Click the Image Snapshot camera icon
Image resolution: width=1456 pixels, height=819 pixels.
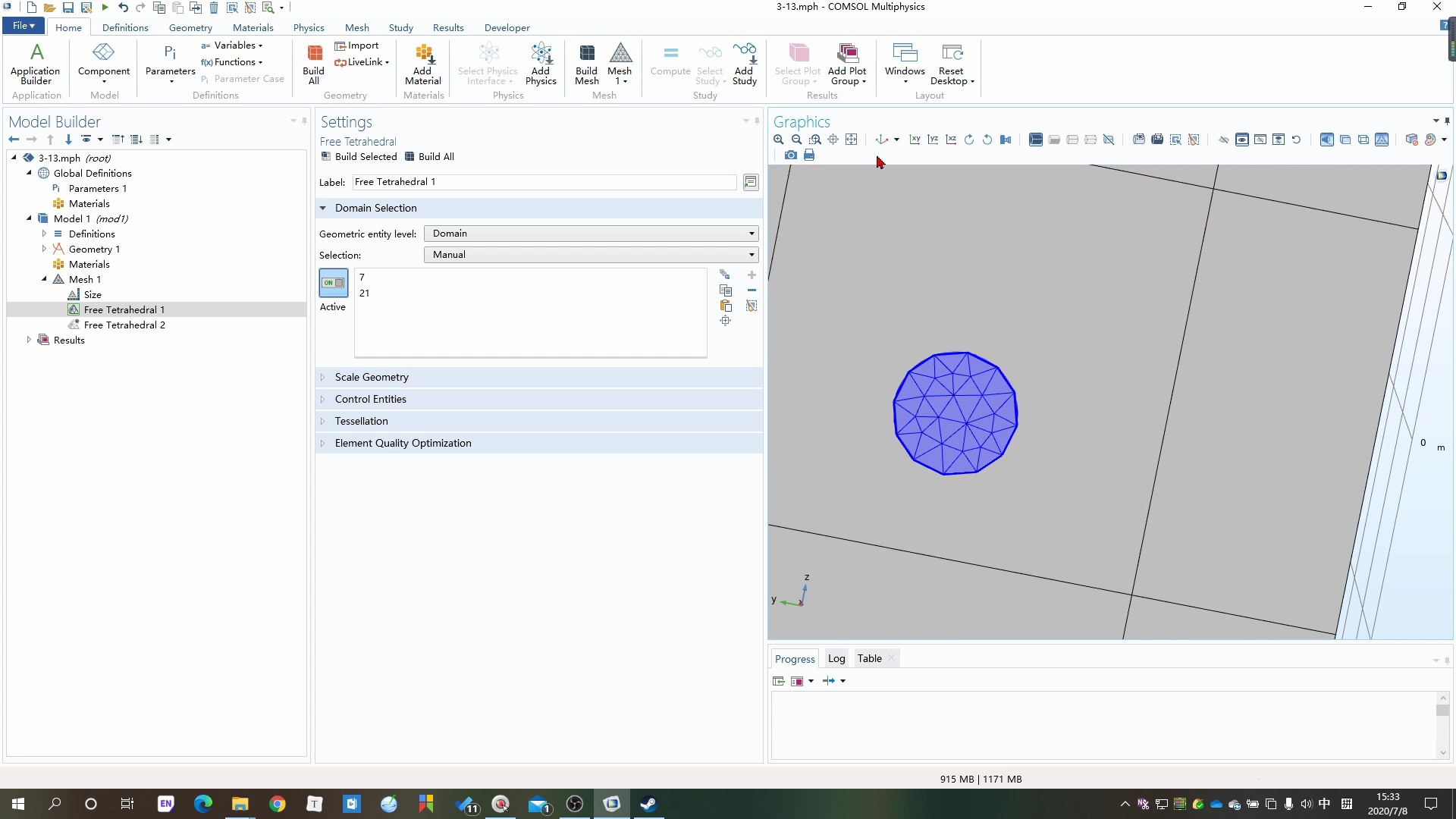(x=791, y=155)
